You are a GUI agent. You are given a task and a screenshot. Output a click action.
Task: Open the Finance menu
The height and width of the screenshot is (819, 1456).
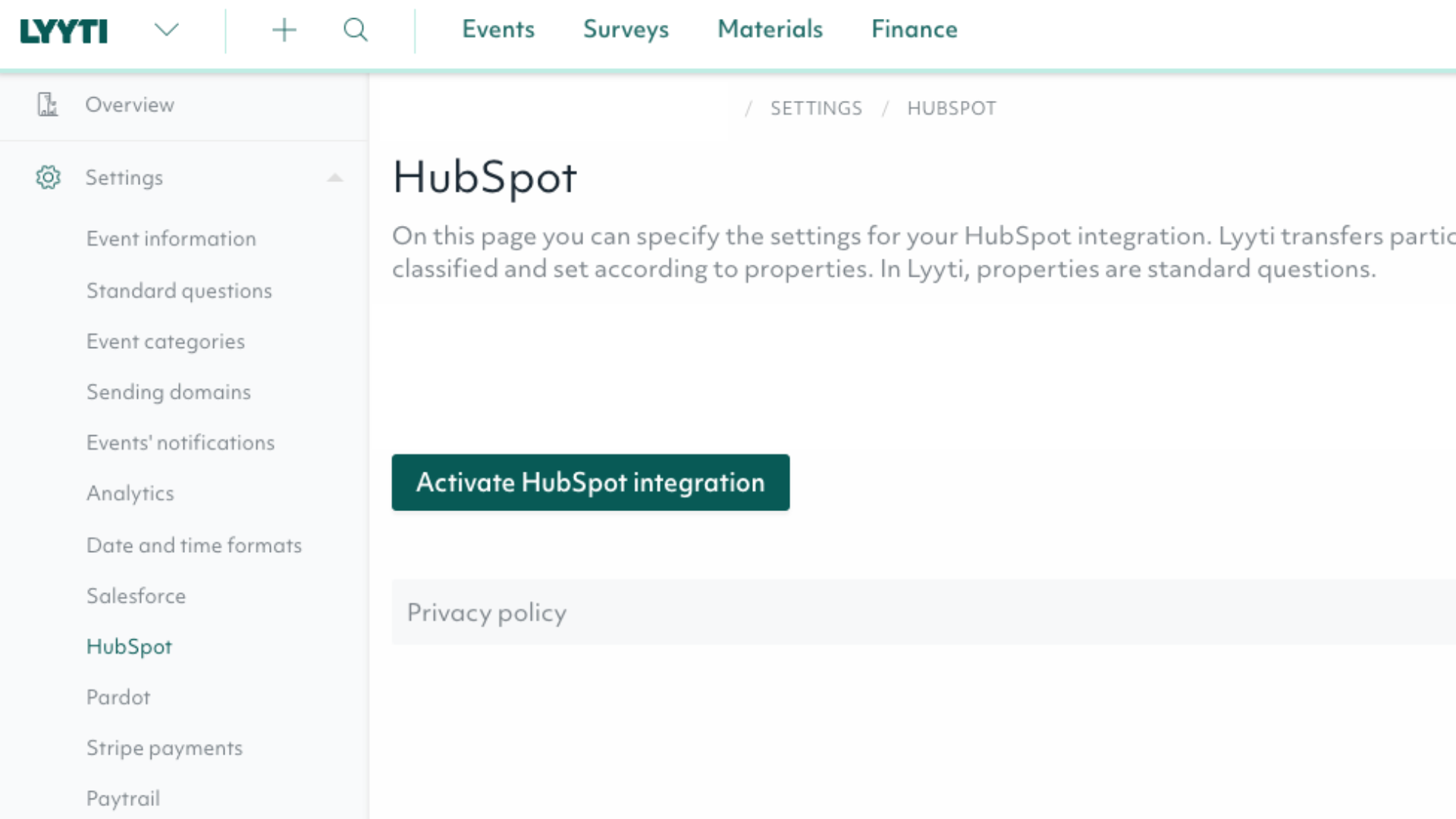tap(915, 30)
